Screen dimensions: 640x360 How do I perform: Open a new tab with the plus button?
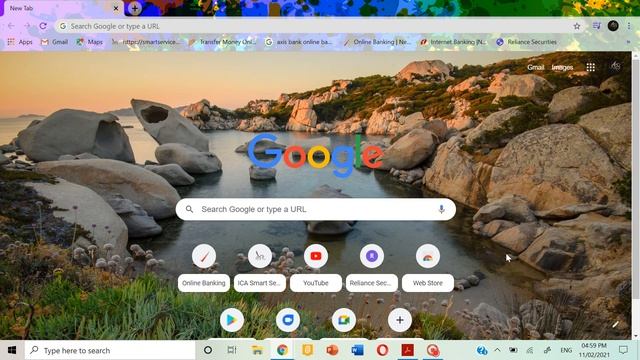[135, 8]
